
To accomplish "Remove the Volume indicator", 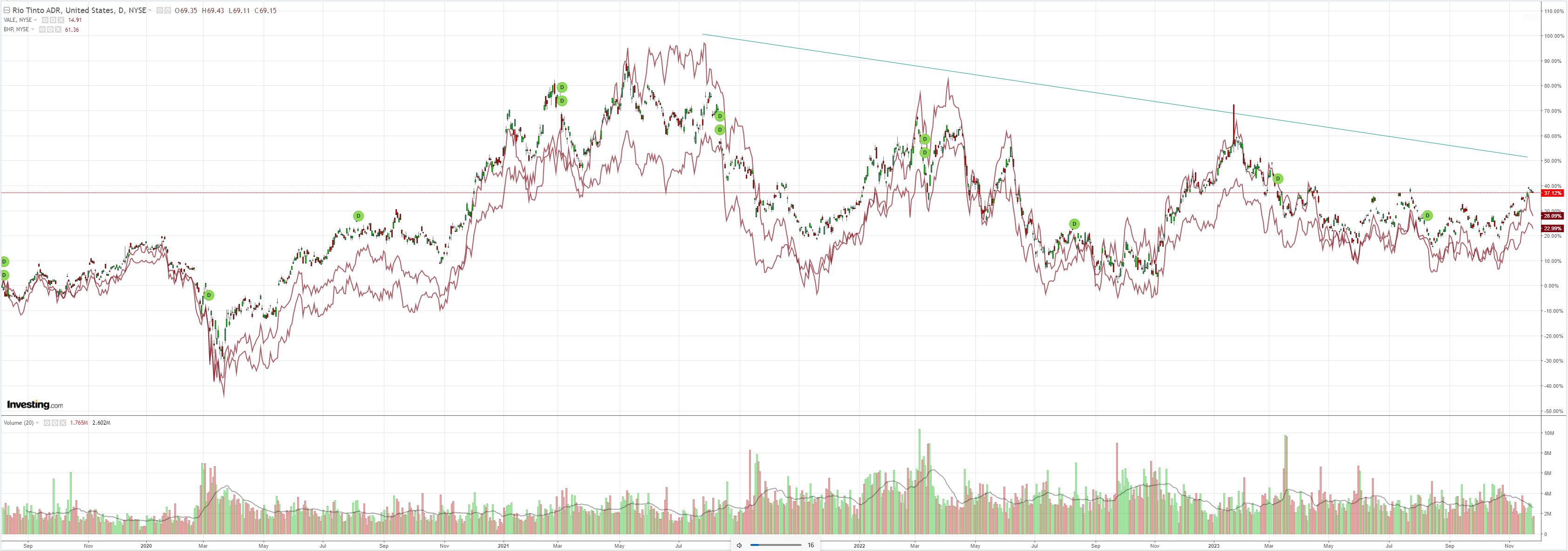I will click(63, 422).
